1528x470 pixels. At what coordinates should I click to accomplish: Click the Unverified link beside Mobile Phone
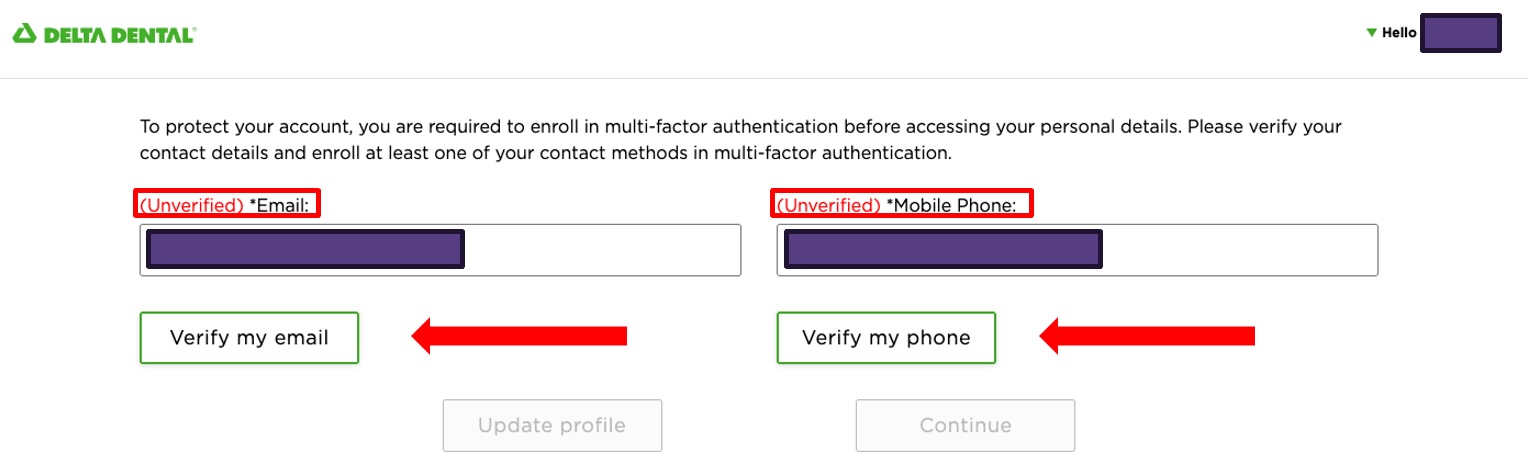click(x=828, y=205)
